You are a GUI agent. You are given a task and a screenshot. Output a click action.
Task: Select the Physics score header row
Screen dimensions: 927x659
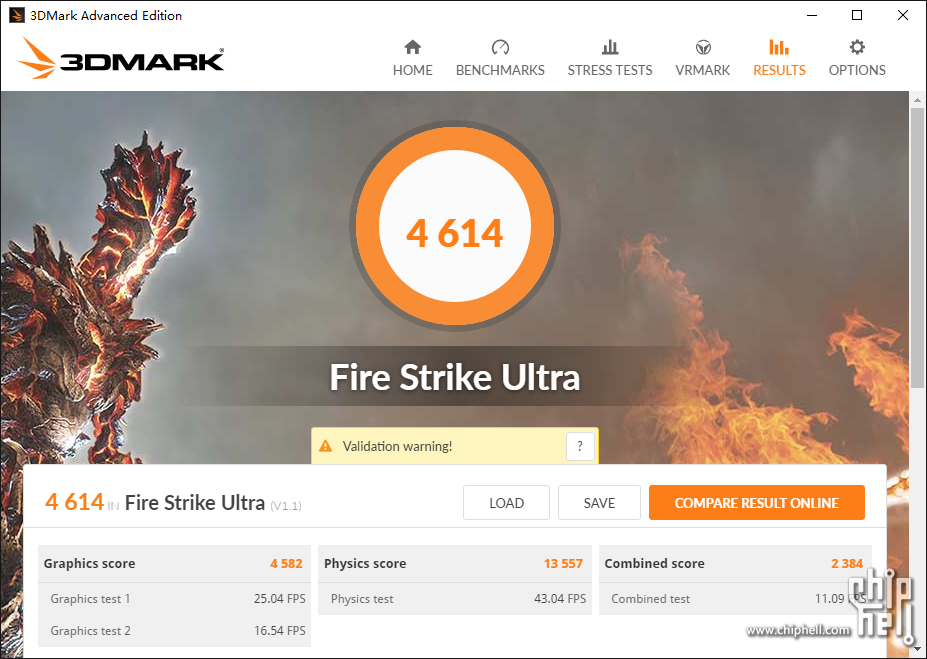455,564
